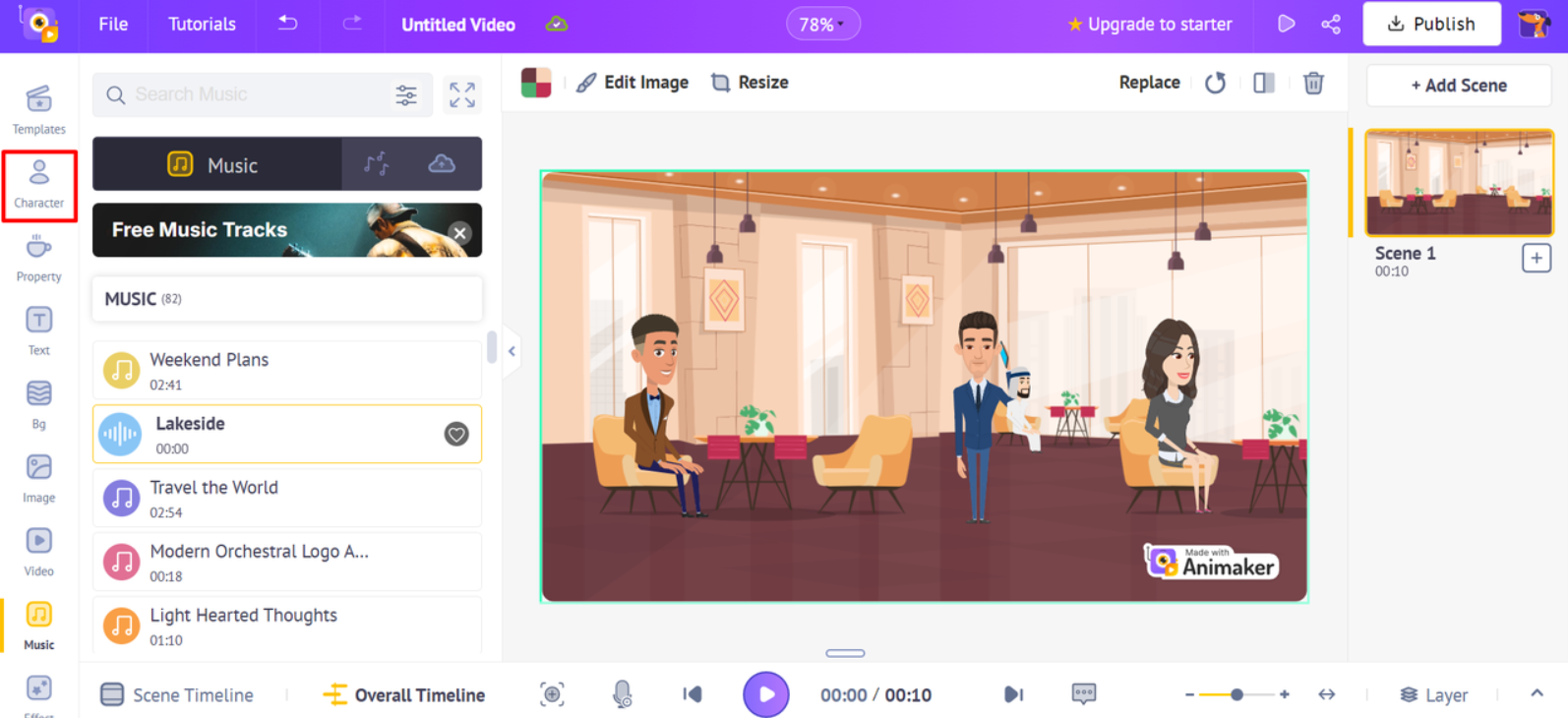Open the File menu
Viewport: 1568px width, 718px height.
113,24
